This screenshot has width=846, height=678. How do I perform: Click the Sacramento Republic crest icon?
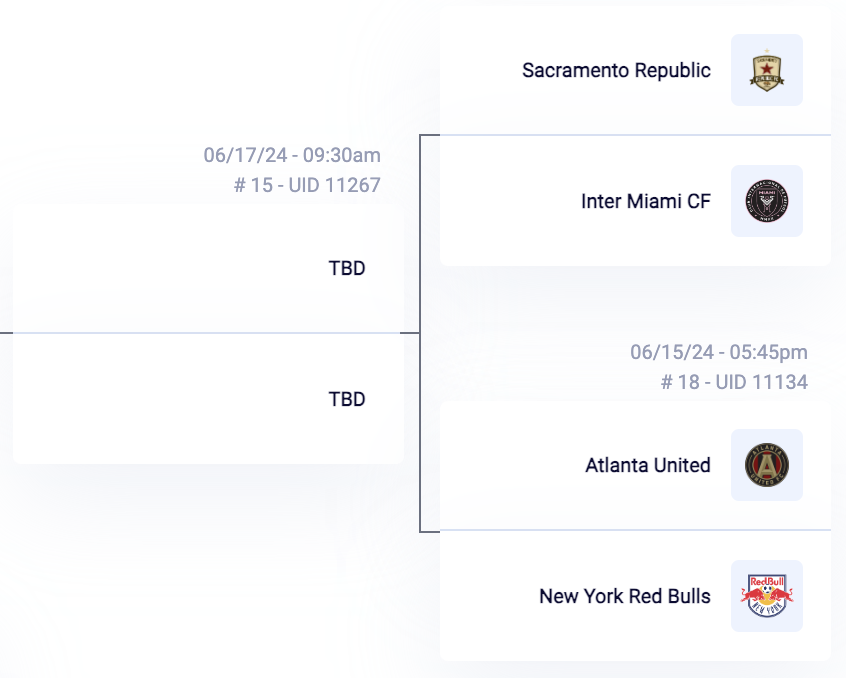tap(767, 70)
